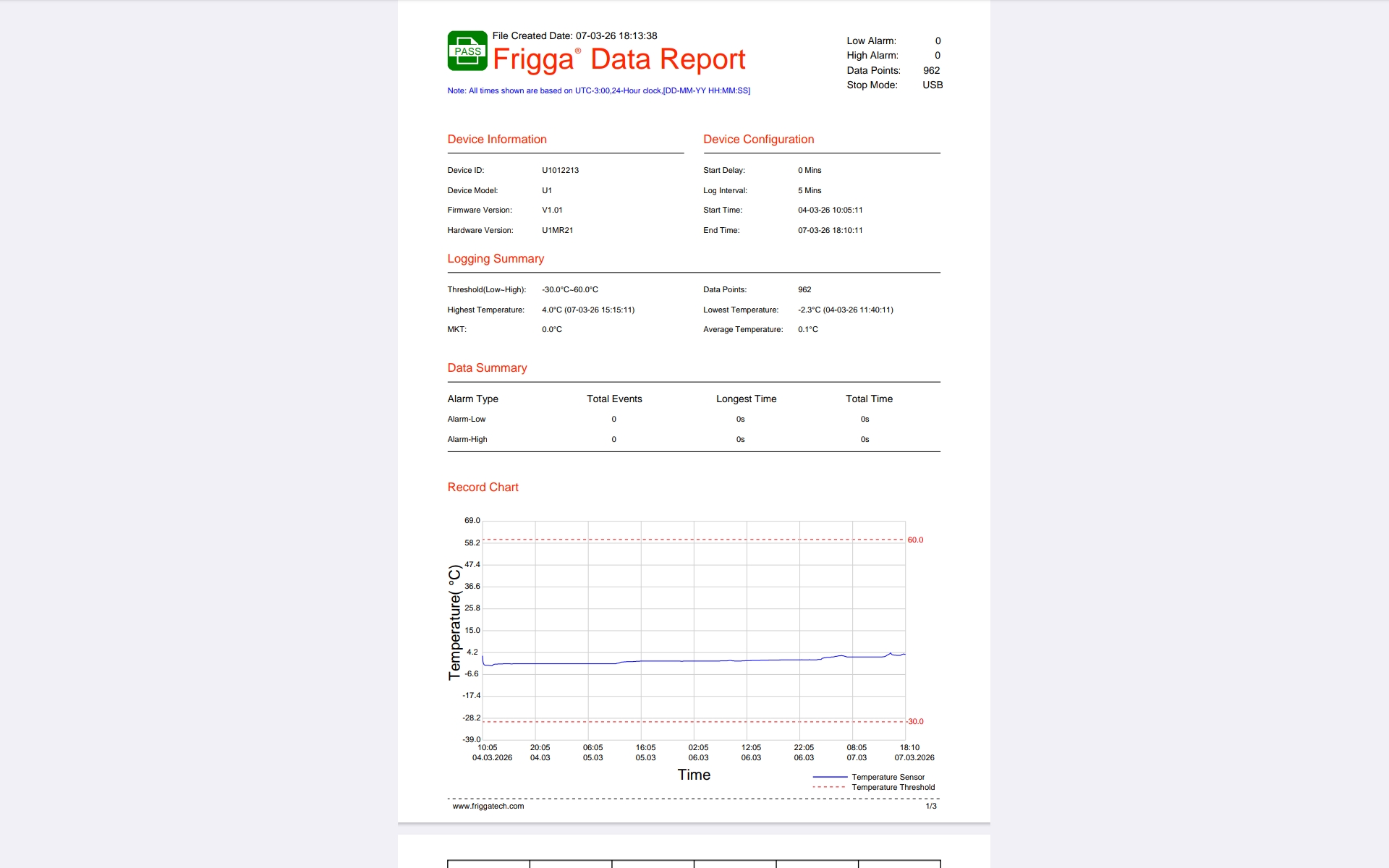1389x868 pixels.
Task: Select the Device ID value U1012213
Action: coord(560,171)
